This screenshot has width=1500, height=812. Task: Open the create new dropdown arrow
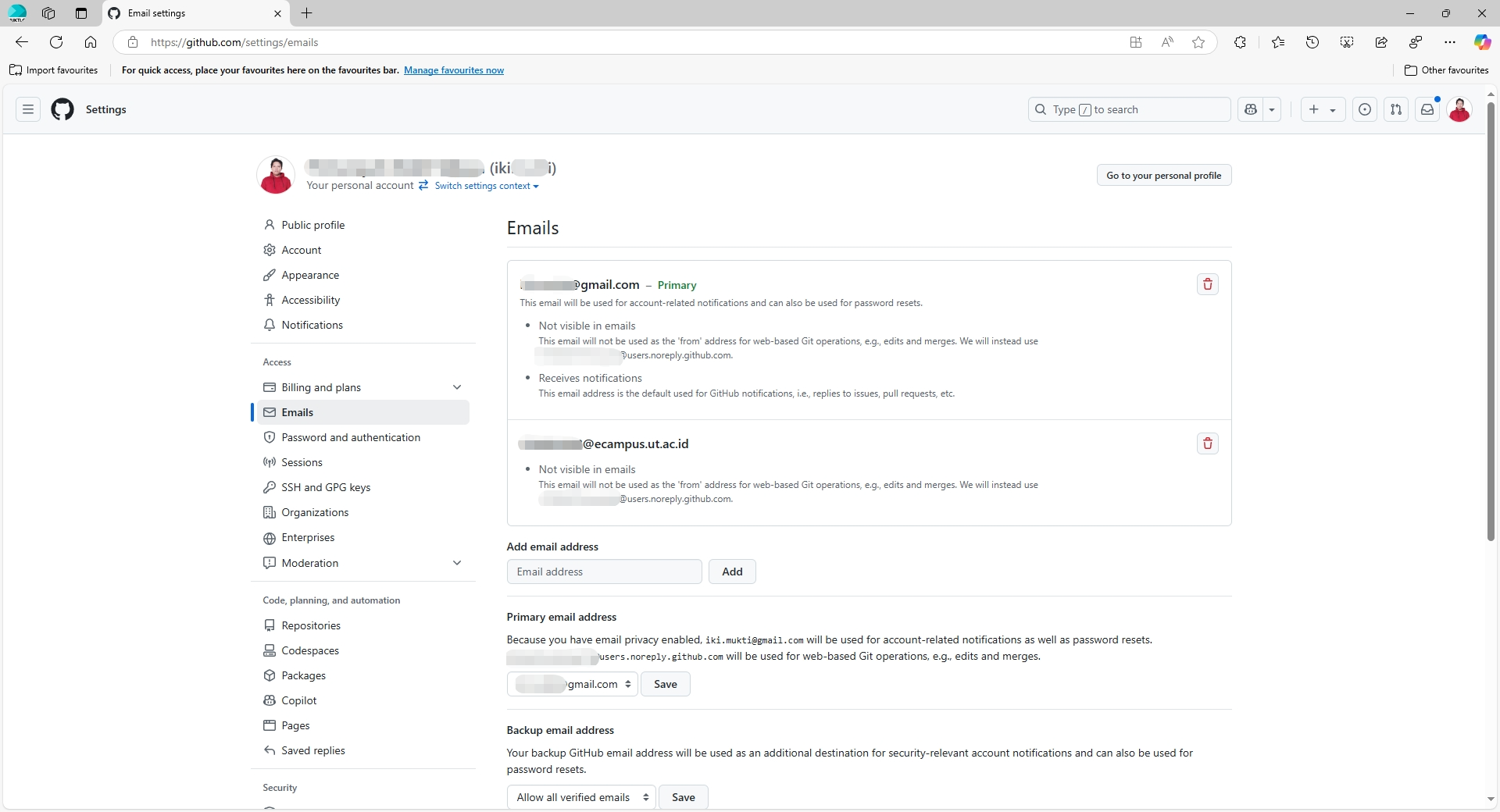(x=1331, y=109)
